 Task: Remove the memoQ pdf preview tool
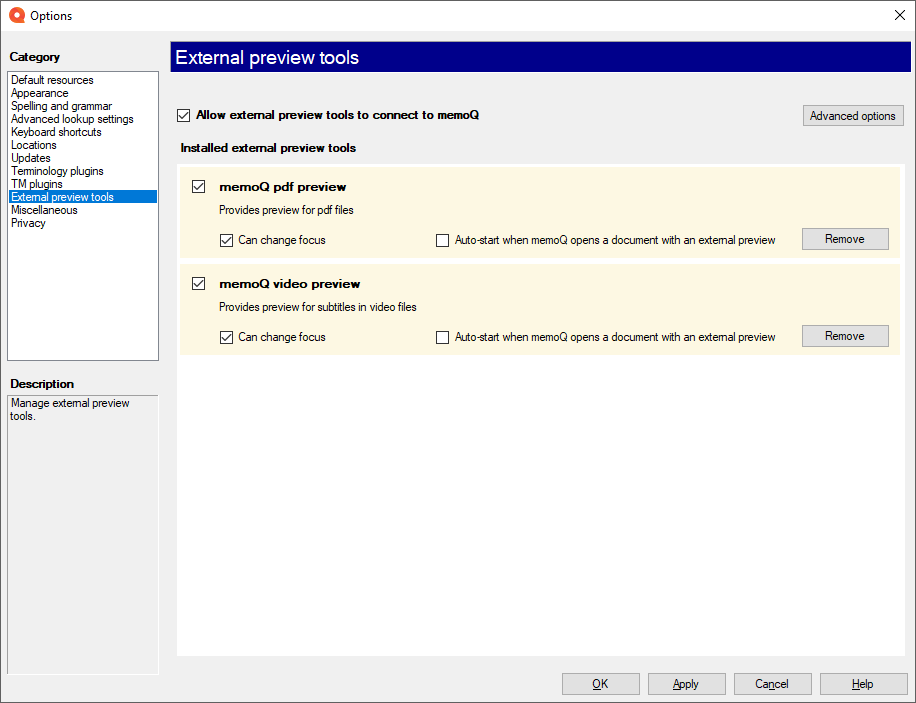(844, 239)
